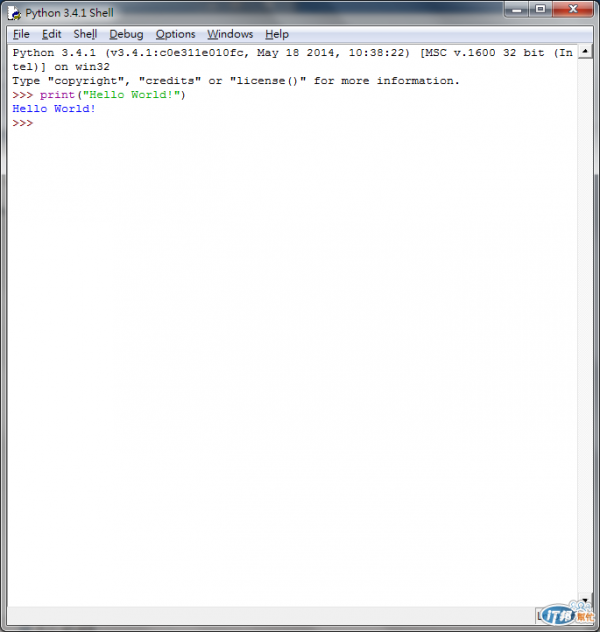The image size is (600, 632).
Task: Maximize the Python 3.4.1 Shell window
Action: [x=540, y=9]
